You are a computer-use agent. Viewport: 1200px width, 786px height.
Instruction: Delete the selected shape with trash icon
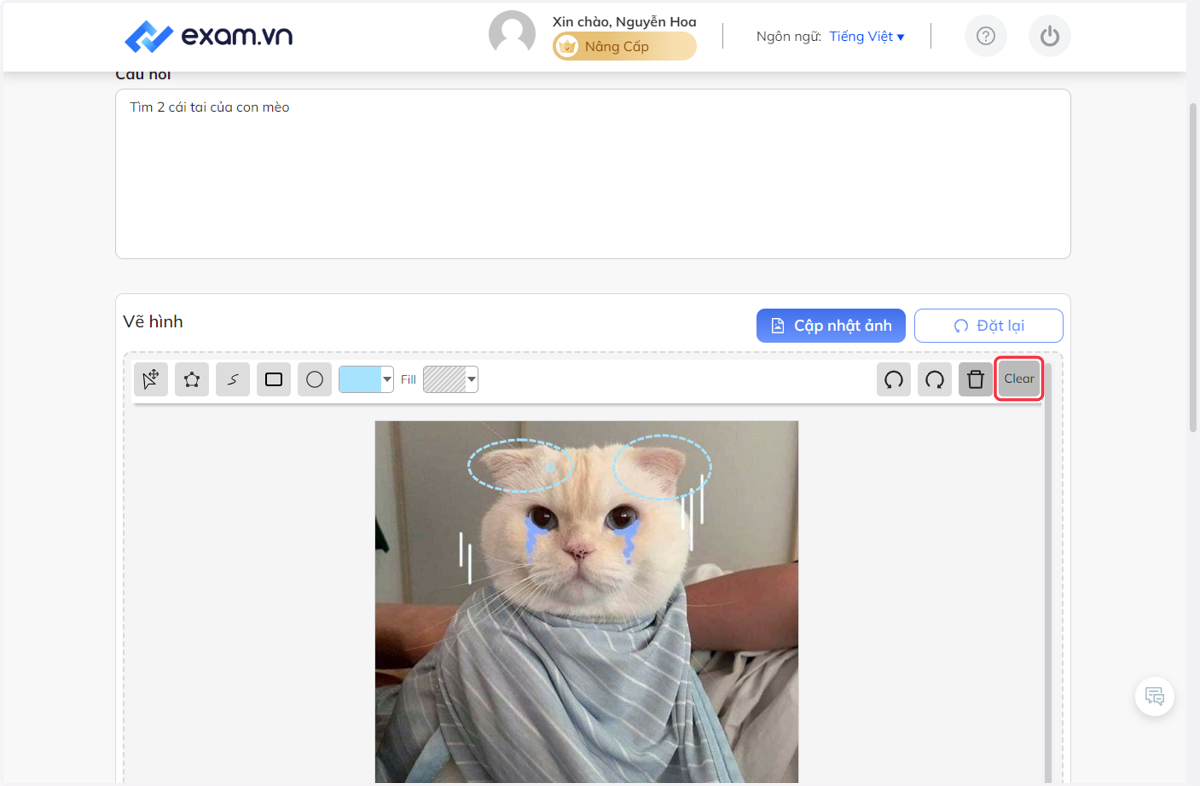(x=976, y=380)
